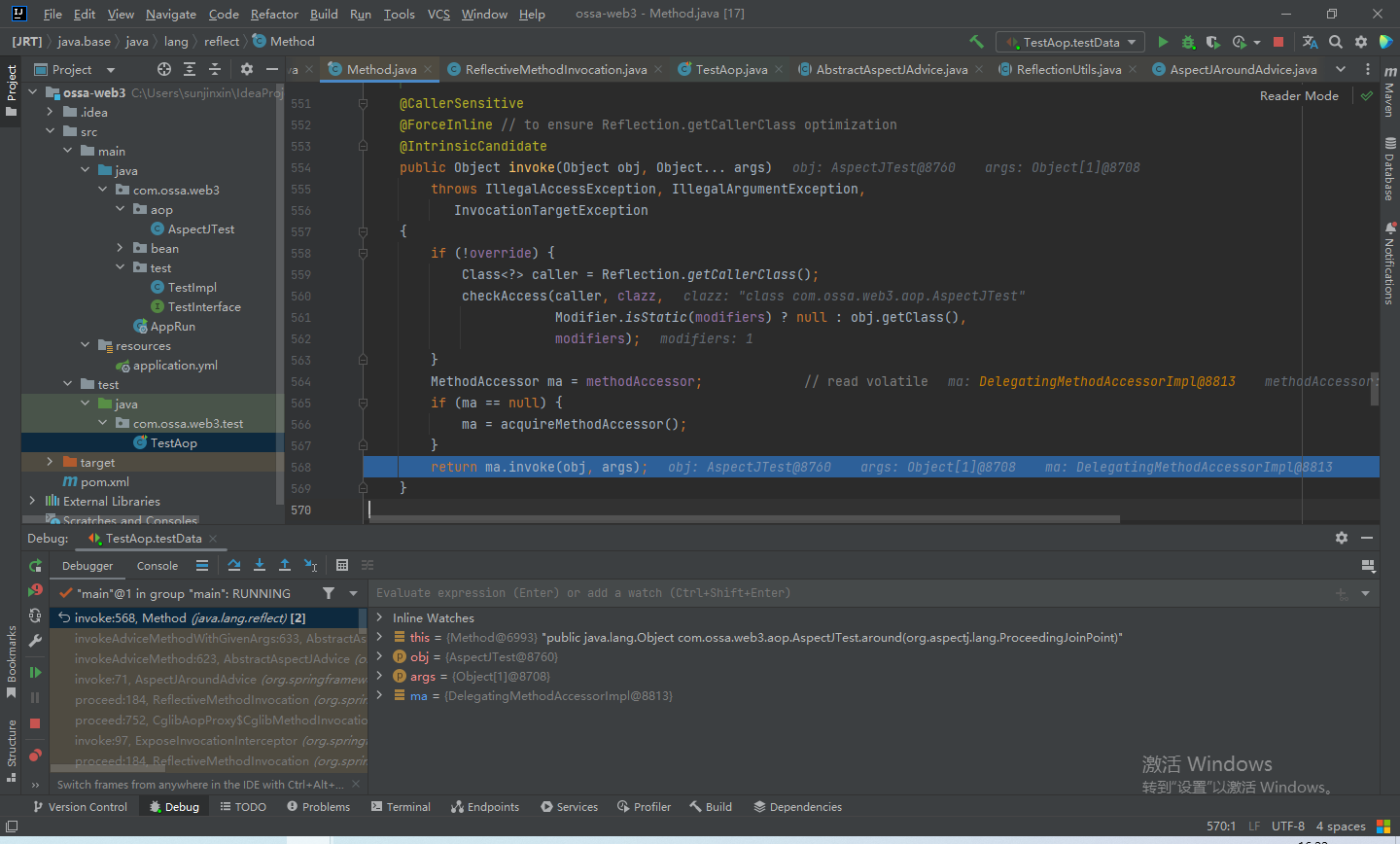Open run configuration dropdown TestAop.testData

[1070, 42]
